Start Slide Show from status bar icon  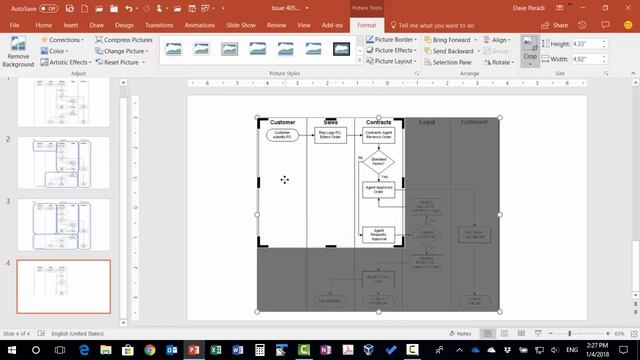pyautogui.click(x=538, y=333)
